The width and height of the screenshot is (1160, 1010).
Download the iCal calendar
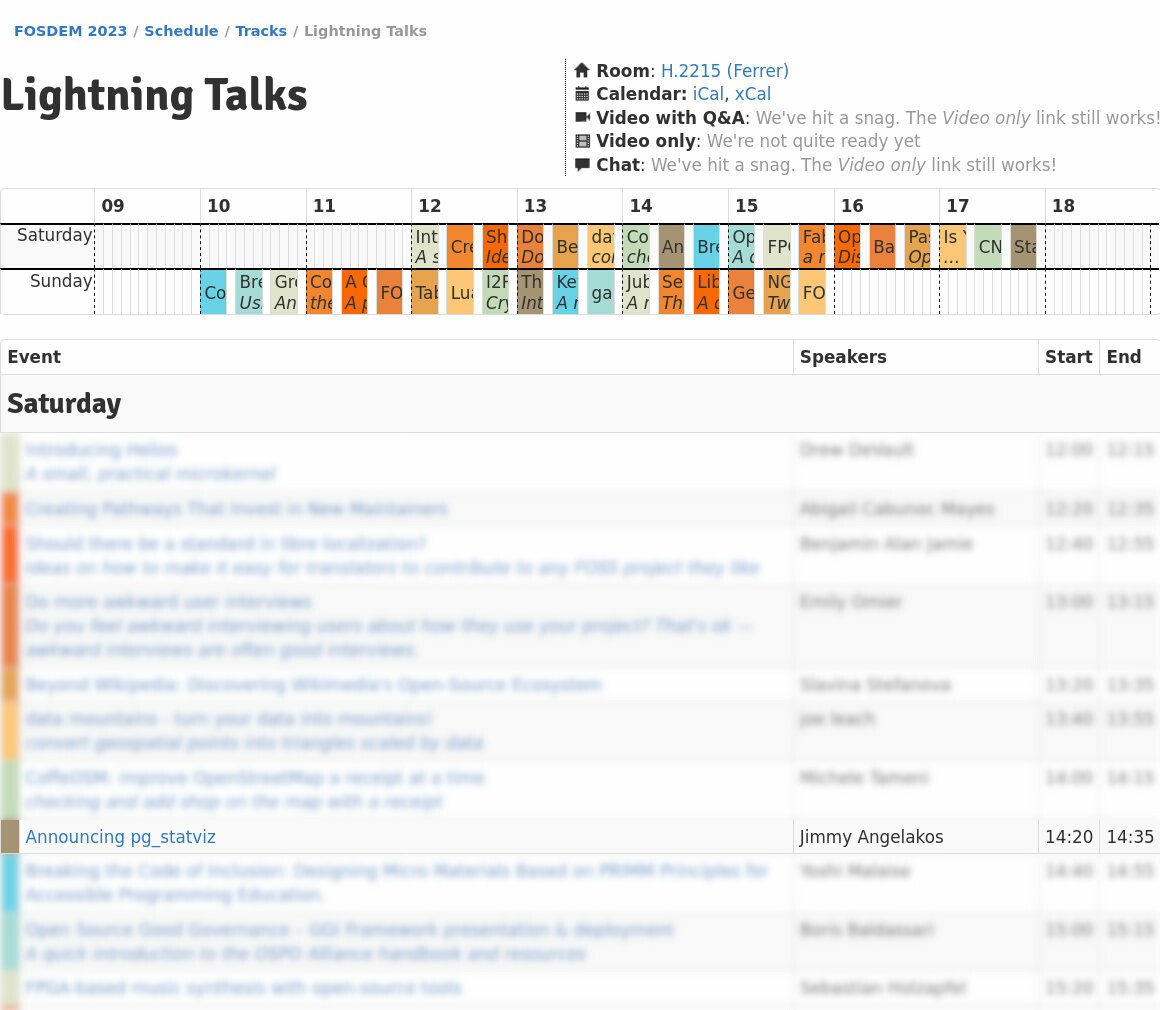(x=708, y=94)
